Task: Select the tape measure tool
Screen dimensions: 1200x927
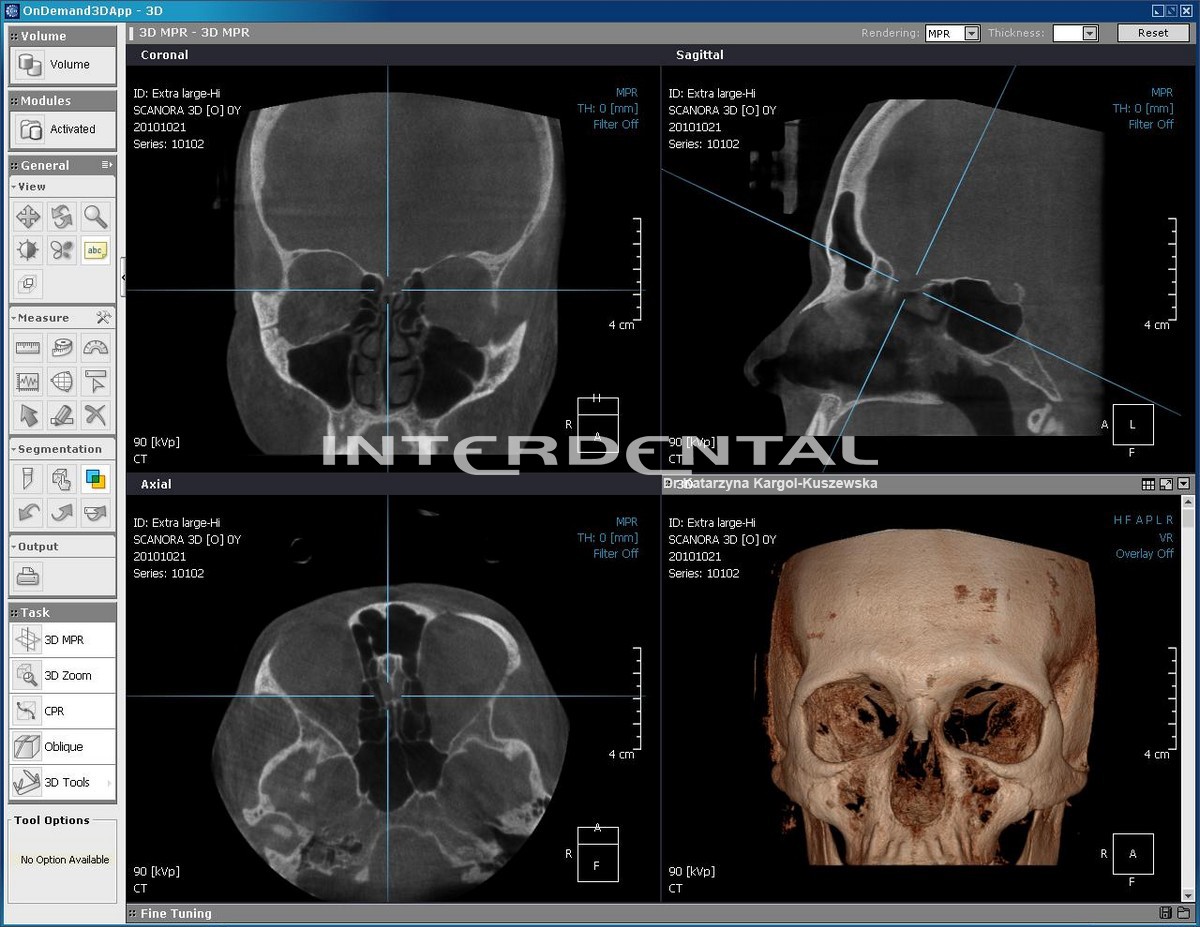Action: [x=62, y=348]
